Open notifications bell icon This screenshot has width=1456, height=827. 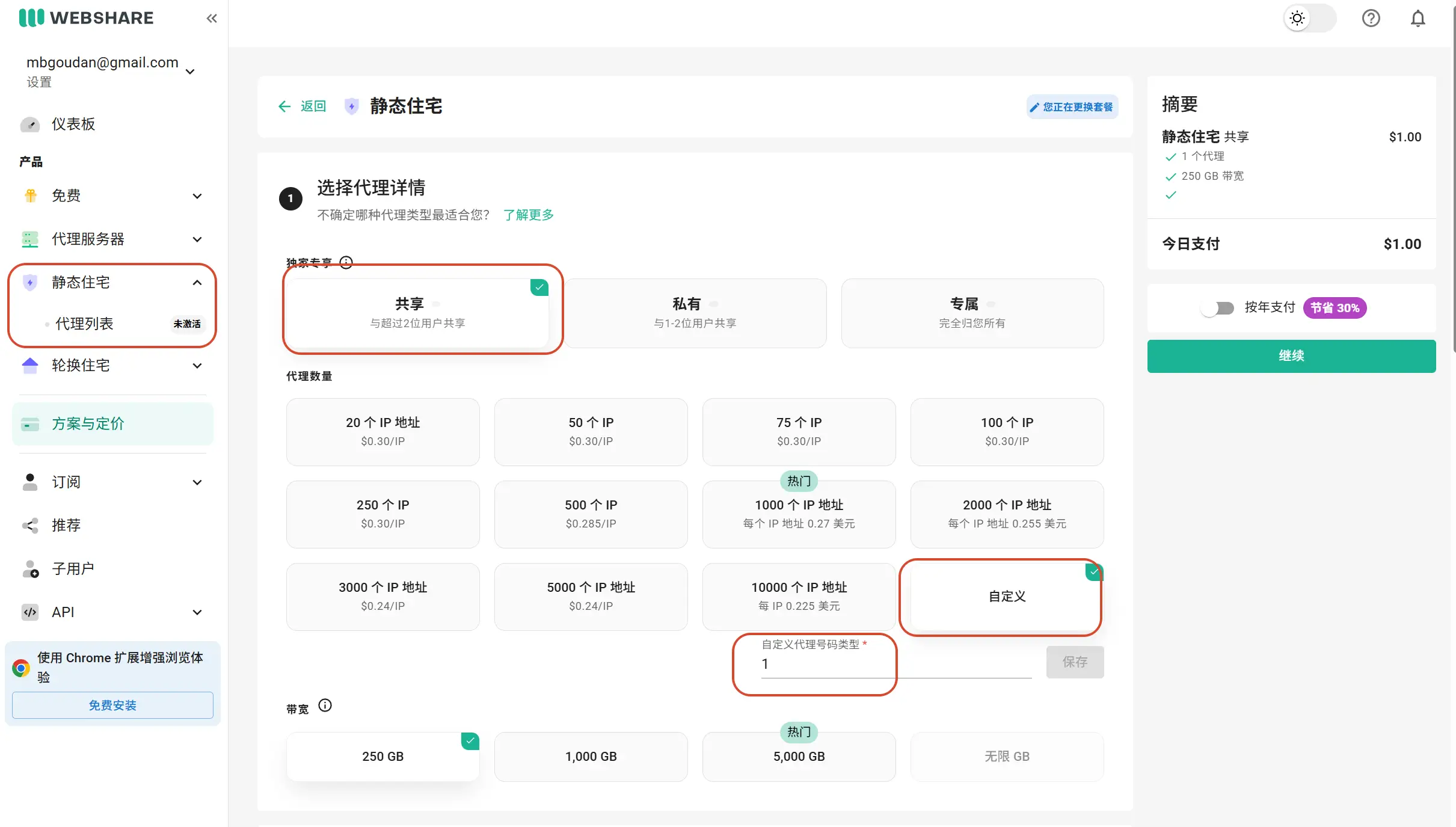(1418, 18)
